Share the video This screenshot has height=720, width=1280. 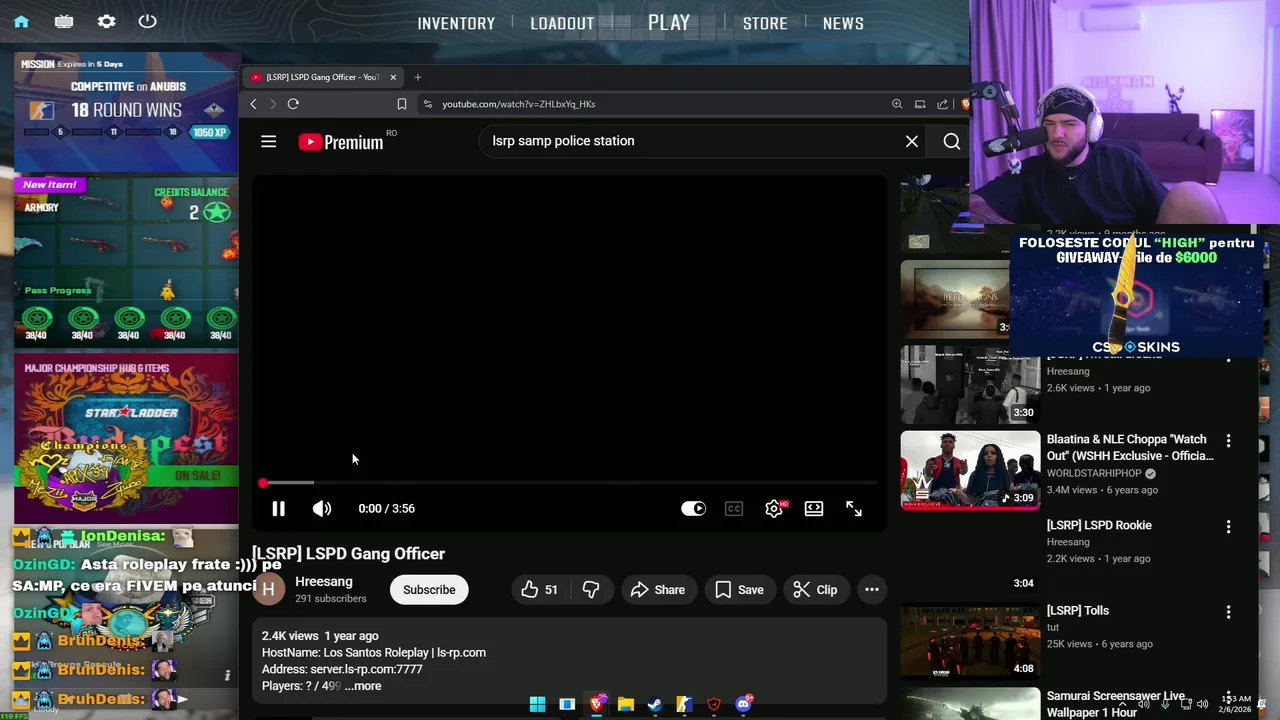(657, 590)
